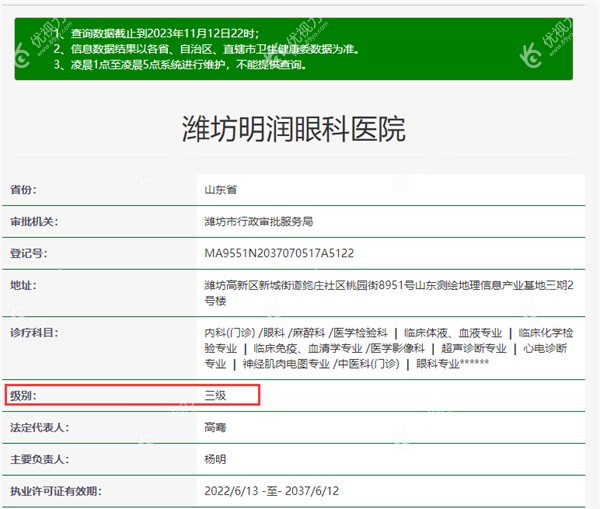This screenshot has width=600, height=509.
Task: Select the 级别 label
Action: 23,395
